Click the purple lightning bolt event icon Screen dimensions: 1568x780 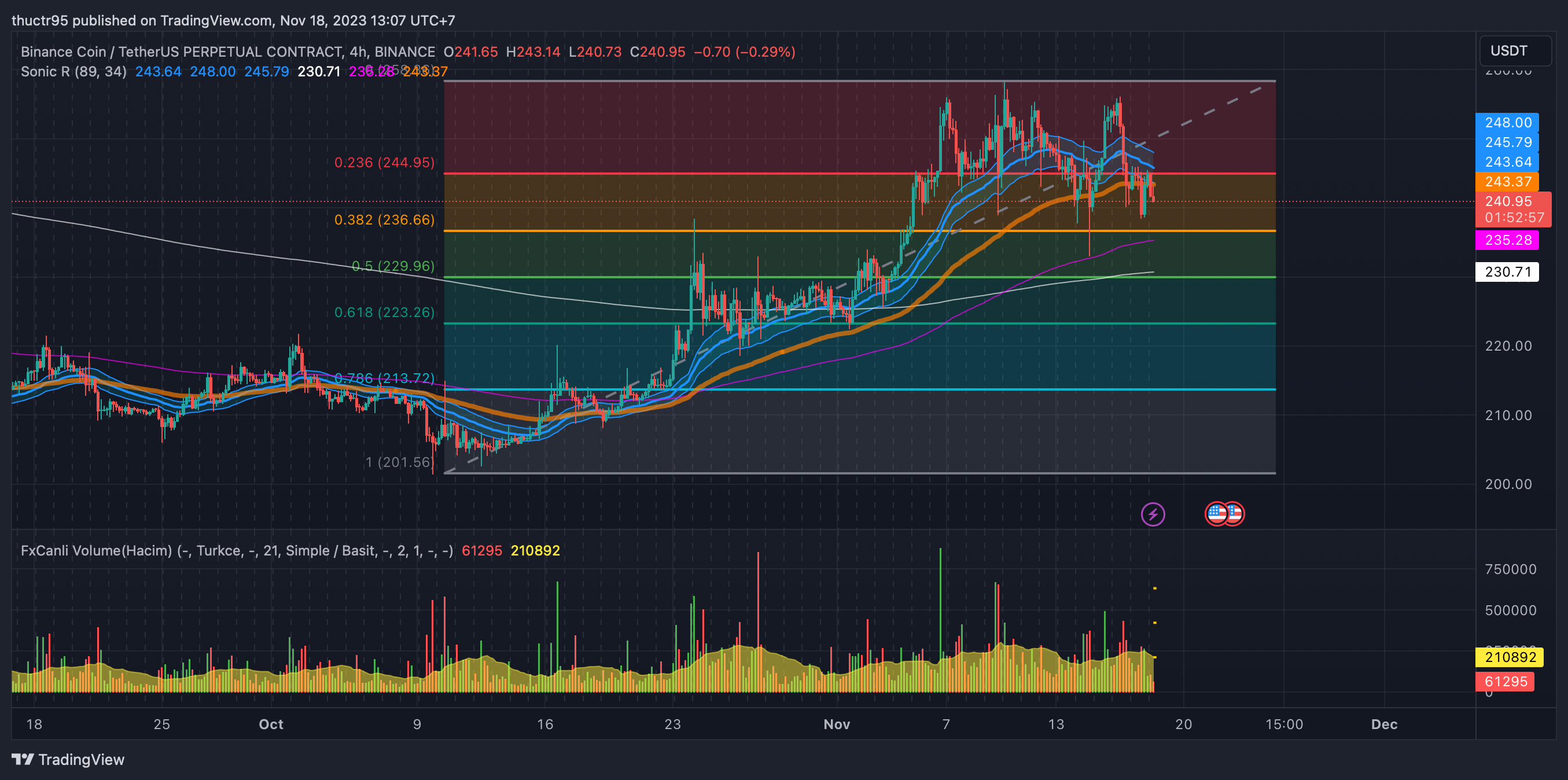tap(1153, 514)
